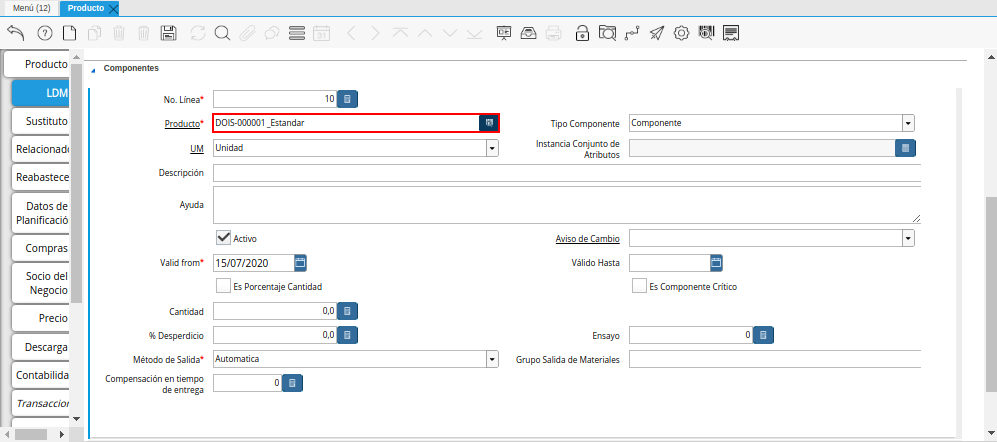Viewport: 997px width, 442px height.
Task: Collapse the Componentes section
Action: (94, 69)
